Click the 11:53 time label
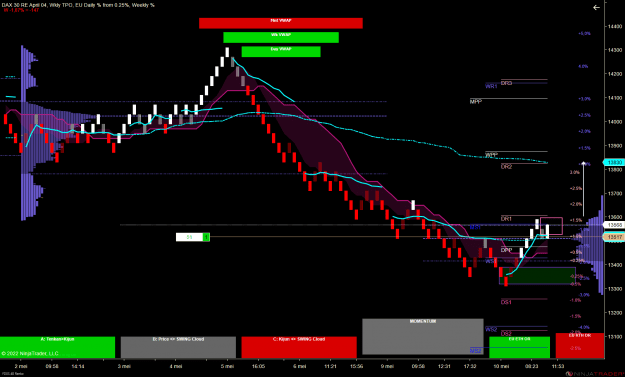625x377 pixels. tap(558, 366)
